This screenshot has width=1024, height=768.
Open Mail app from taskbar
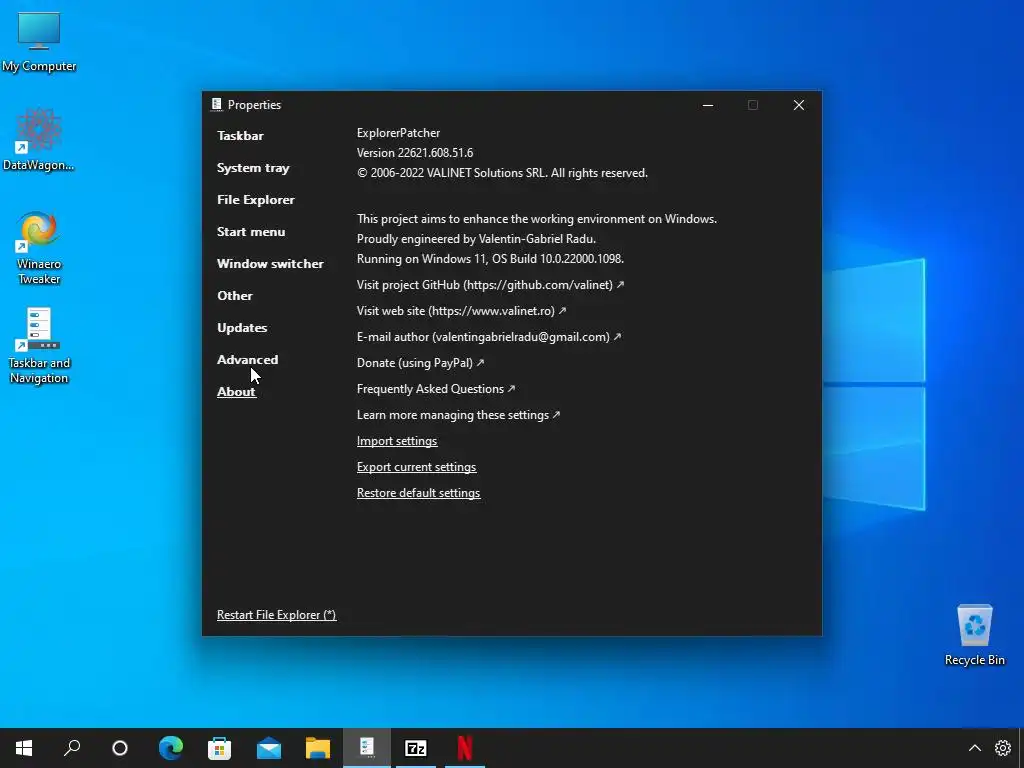(268, 748)
